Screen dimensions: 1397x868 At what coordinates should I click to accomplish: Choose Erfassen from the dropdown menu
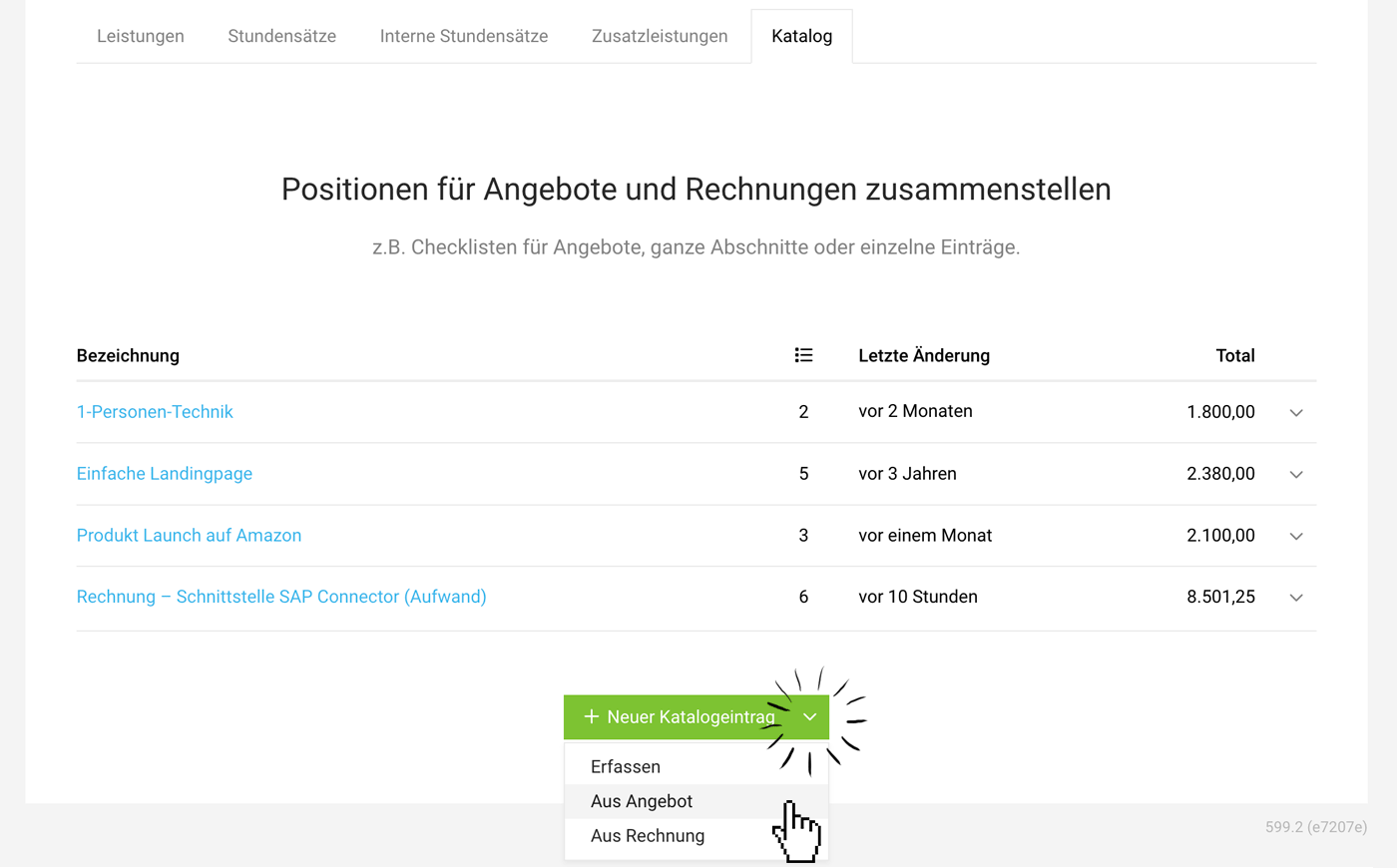click(x=626, y=766)
